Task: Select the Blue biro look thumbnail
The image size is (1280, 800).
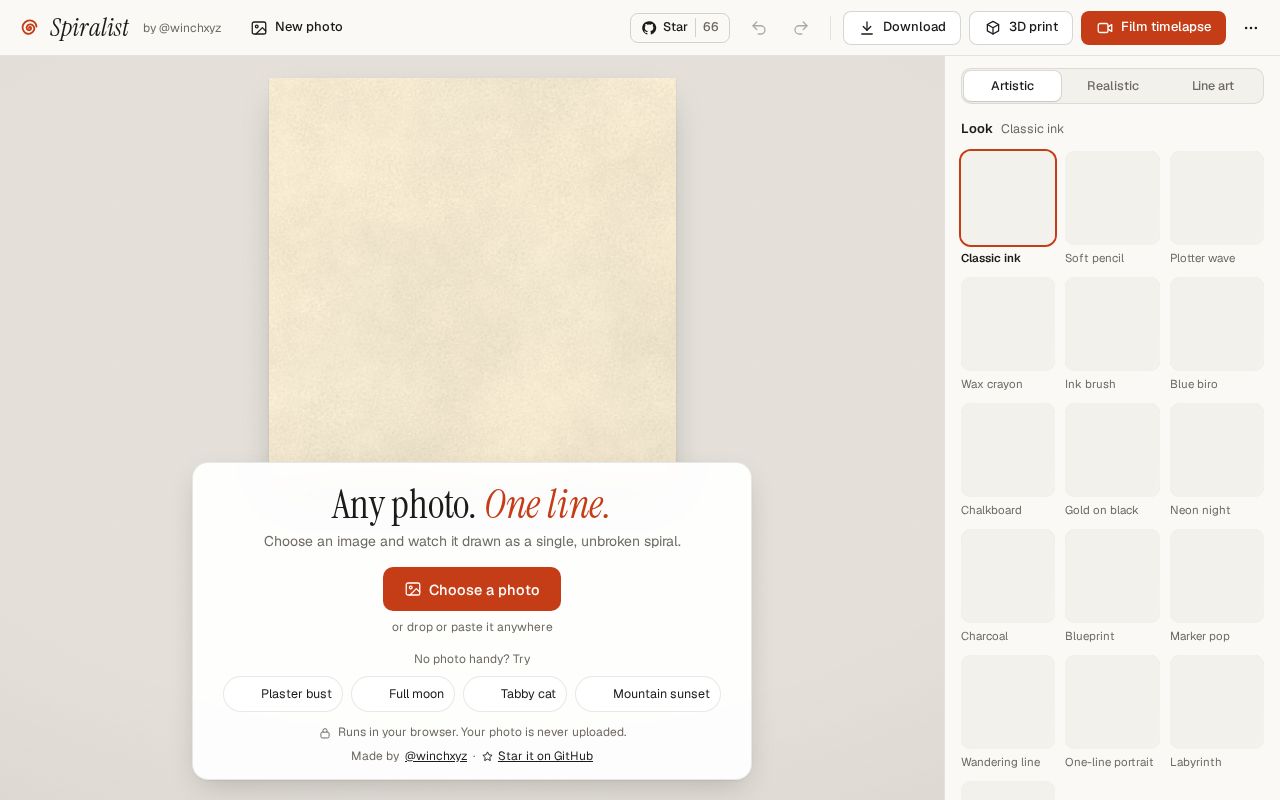Action: tap(1217, 324)
